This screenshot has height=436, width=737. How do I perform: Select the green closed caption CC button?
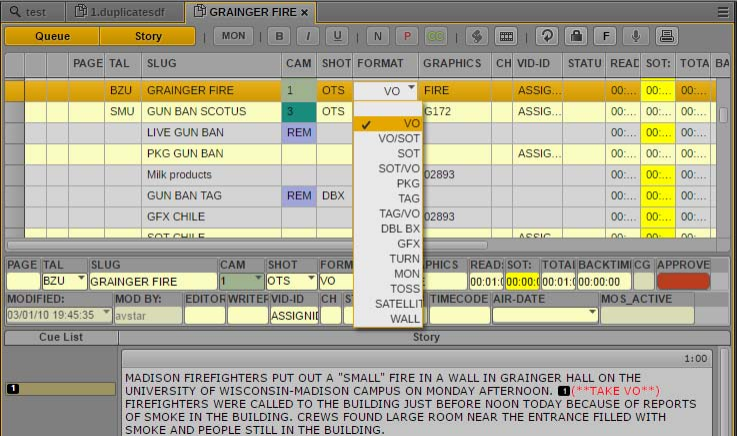[436, 36]
